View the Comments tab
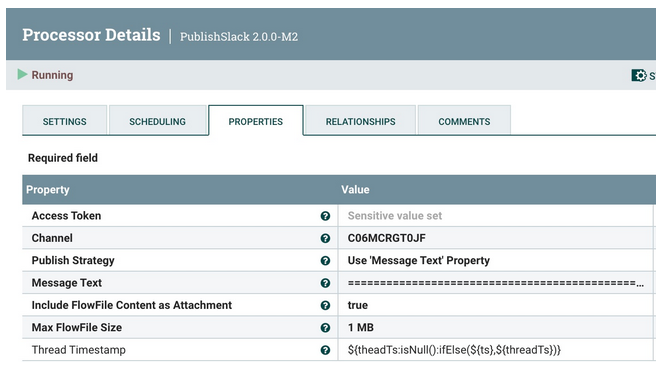 [x=464, y=121]
